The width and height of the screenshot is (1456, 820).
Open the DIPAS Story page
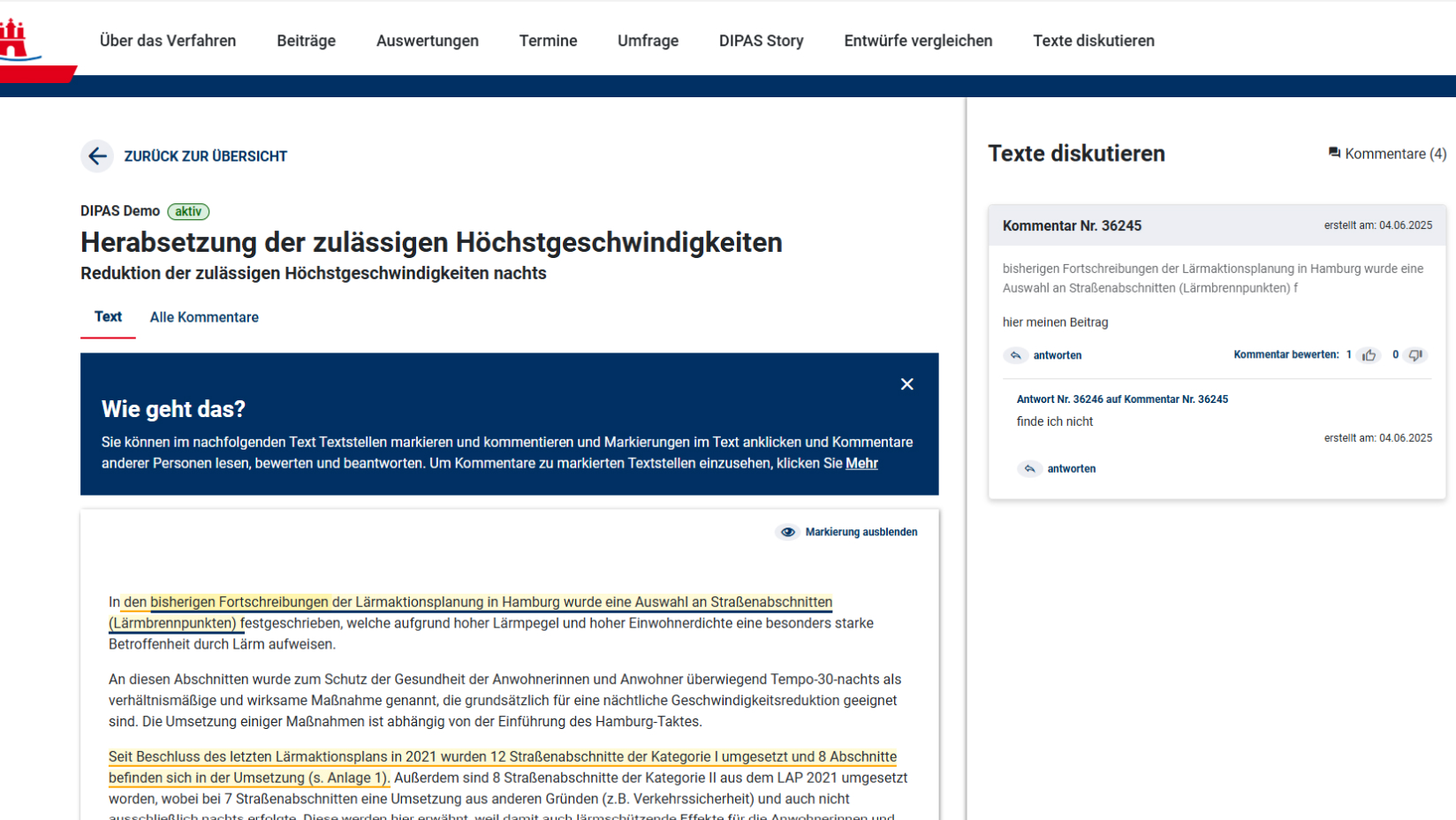761,41
